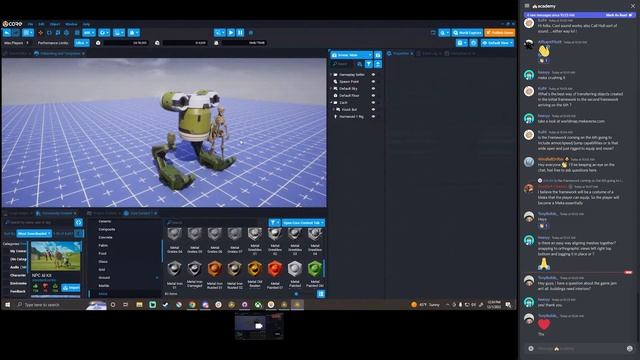Switch to the Project Content tab

(x=104, y=213)
